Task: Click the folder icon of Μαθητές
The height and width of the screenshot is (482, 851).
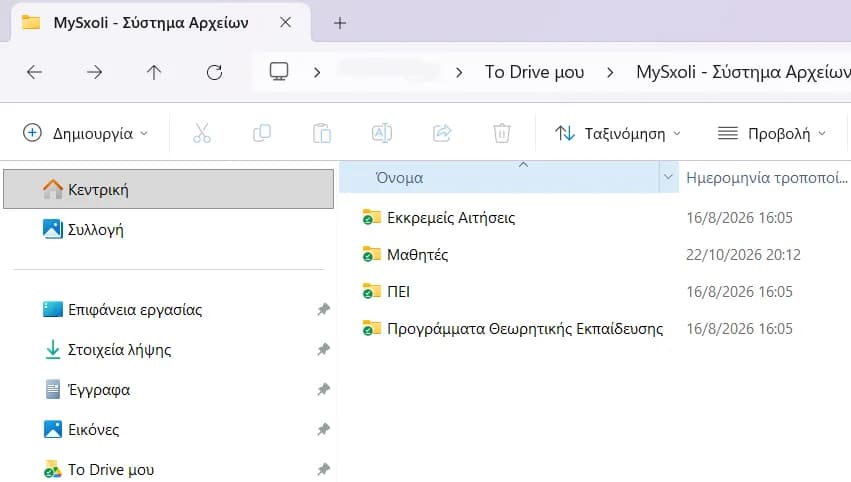Action: [x=371, y=254]
